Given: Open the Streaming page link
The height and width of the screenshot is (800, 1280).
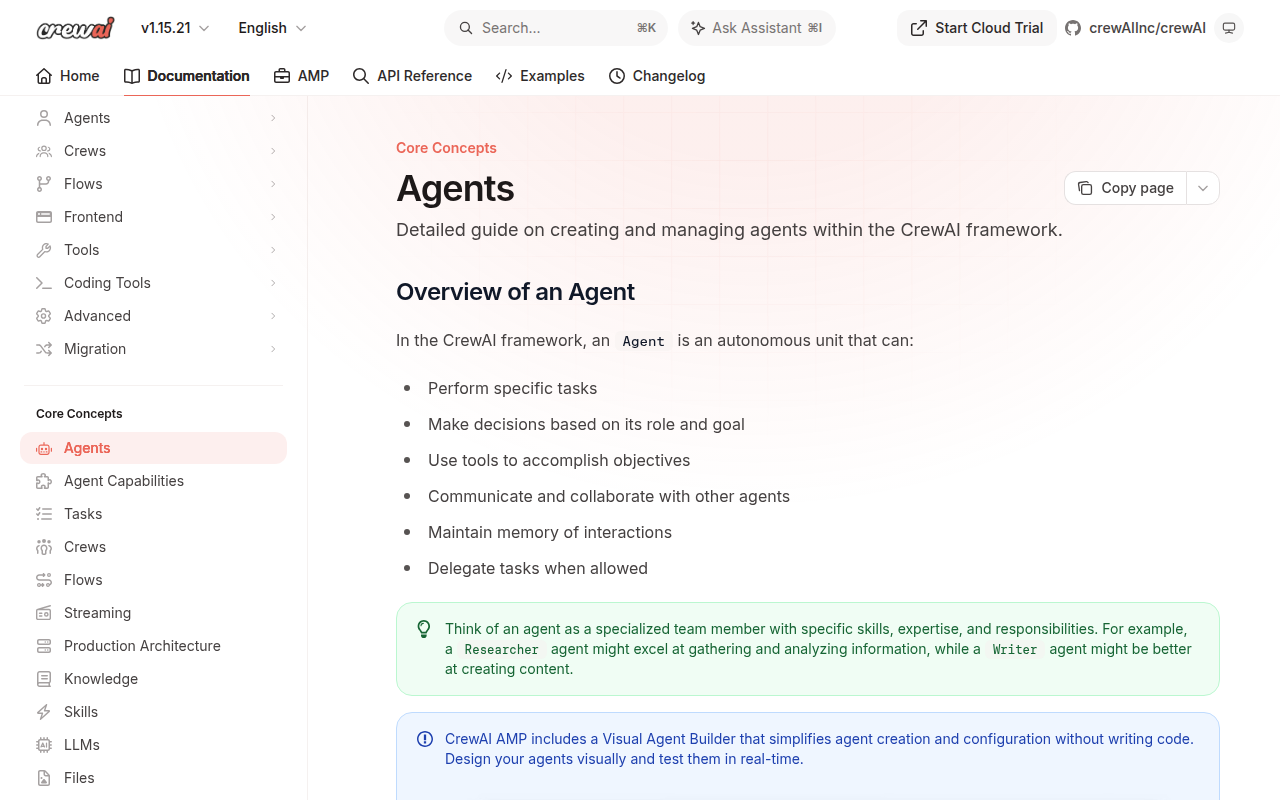Looking at the screenshot, I should point(153,613).
